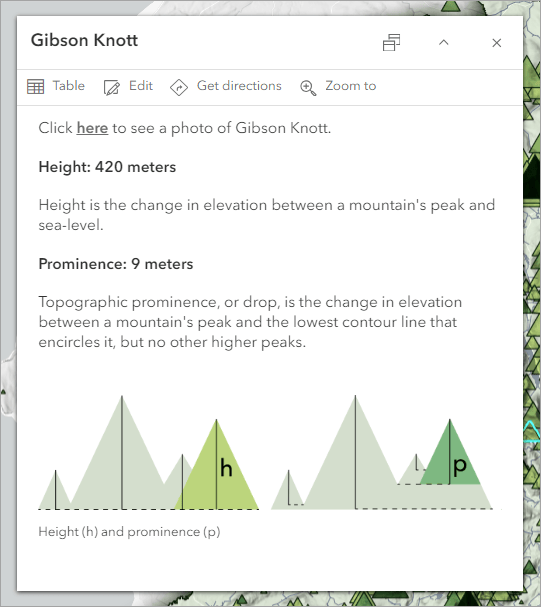Viewport: 541px width, 607px height.
Task: Follow the 'here' photo link
Action: 92,128
